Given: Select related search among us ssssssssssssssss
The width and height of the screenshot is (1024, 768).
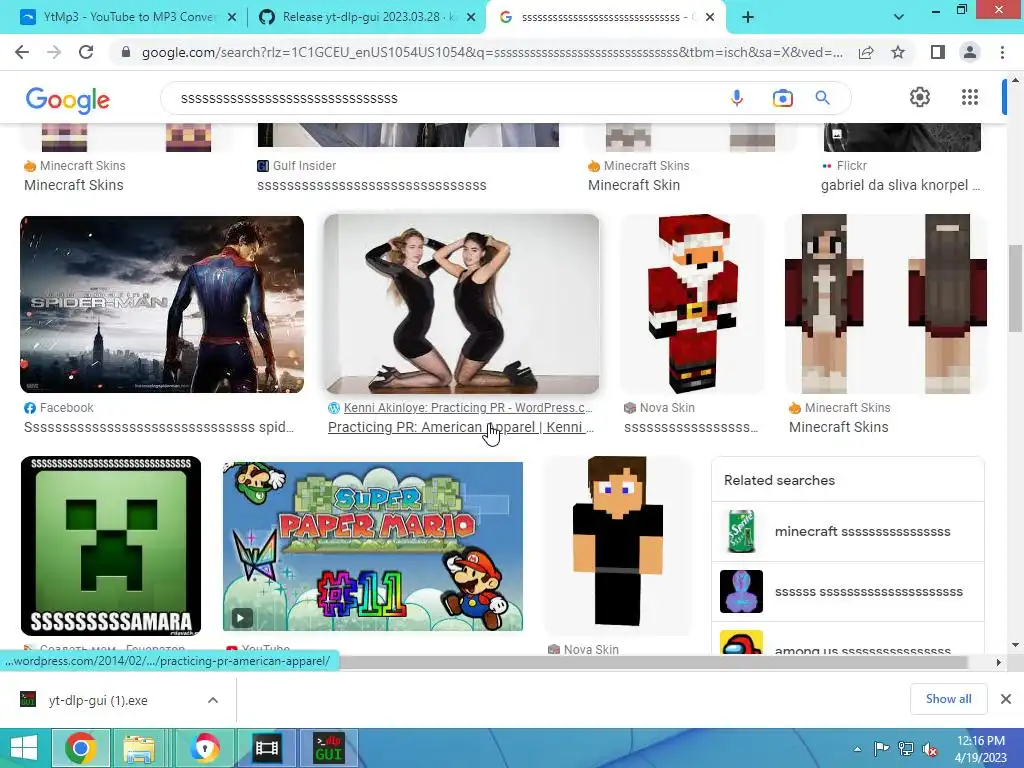Looking at the screenshot, I should (x=848, y=640).
